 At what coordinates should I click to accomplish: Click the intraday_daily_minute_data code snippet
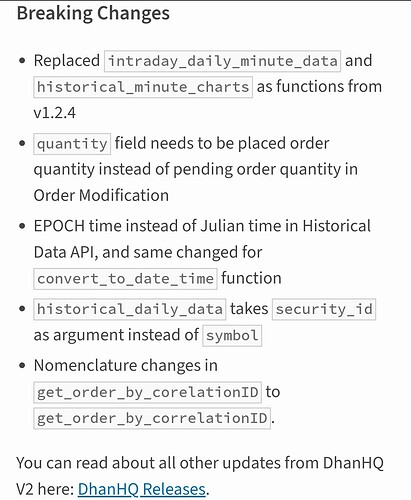click(222, 61)
